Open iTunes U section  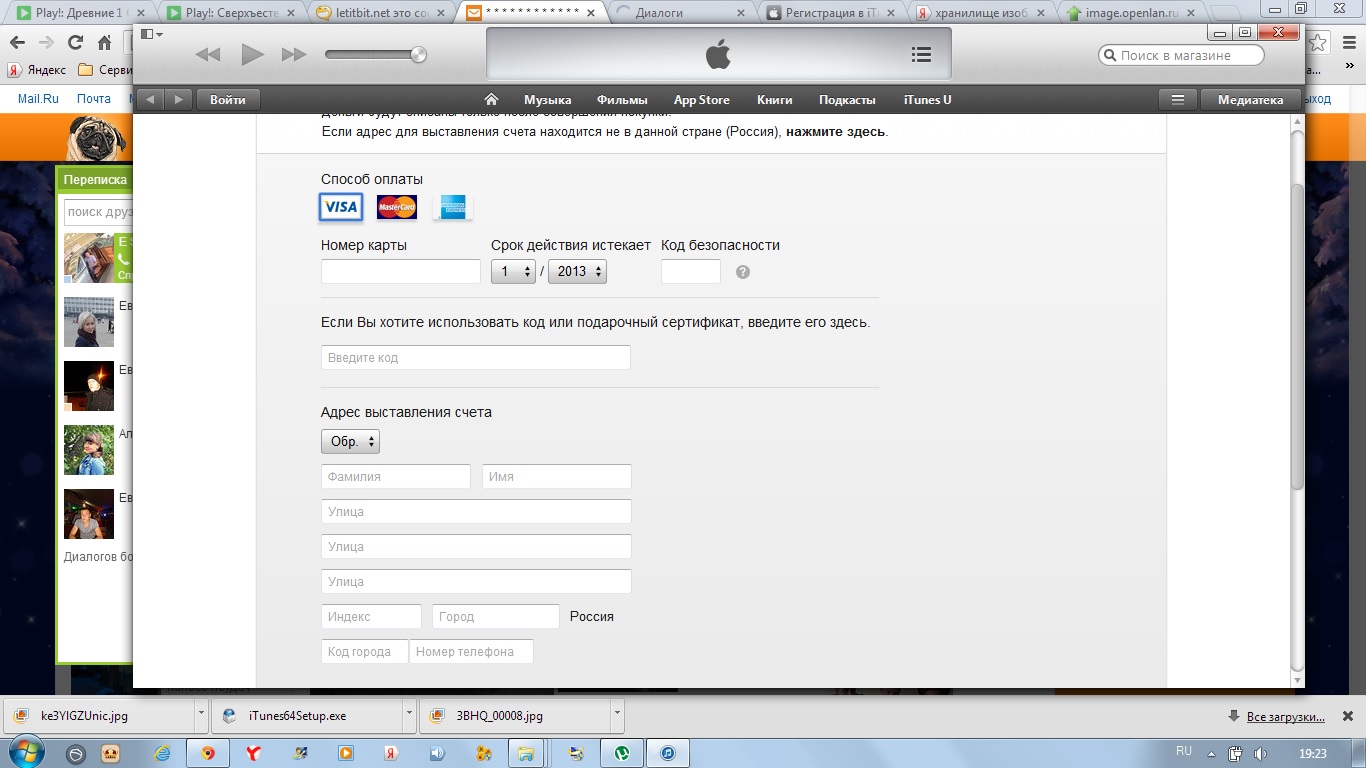[927, 100]
